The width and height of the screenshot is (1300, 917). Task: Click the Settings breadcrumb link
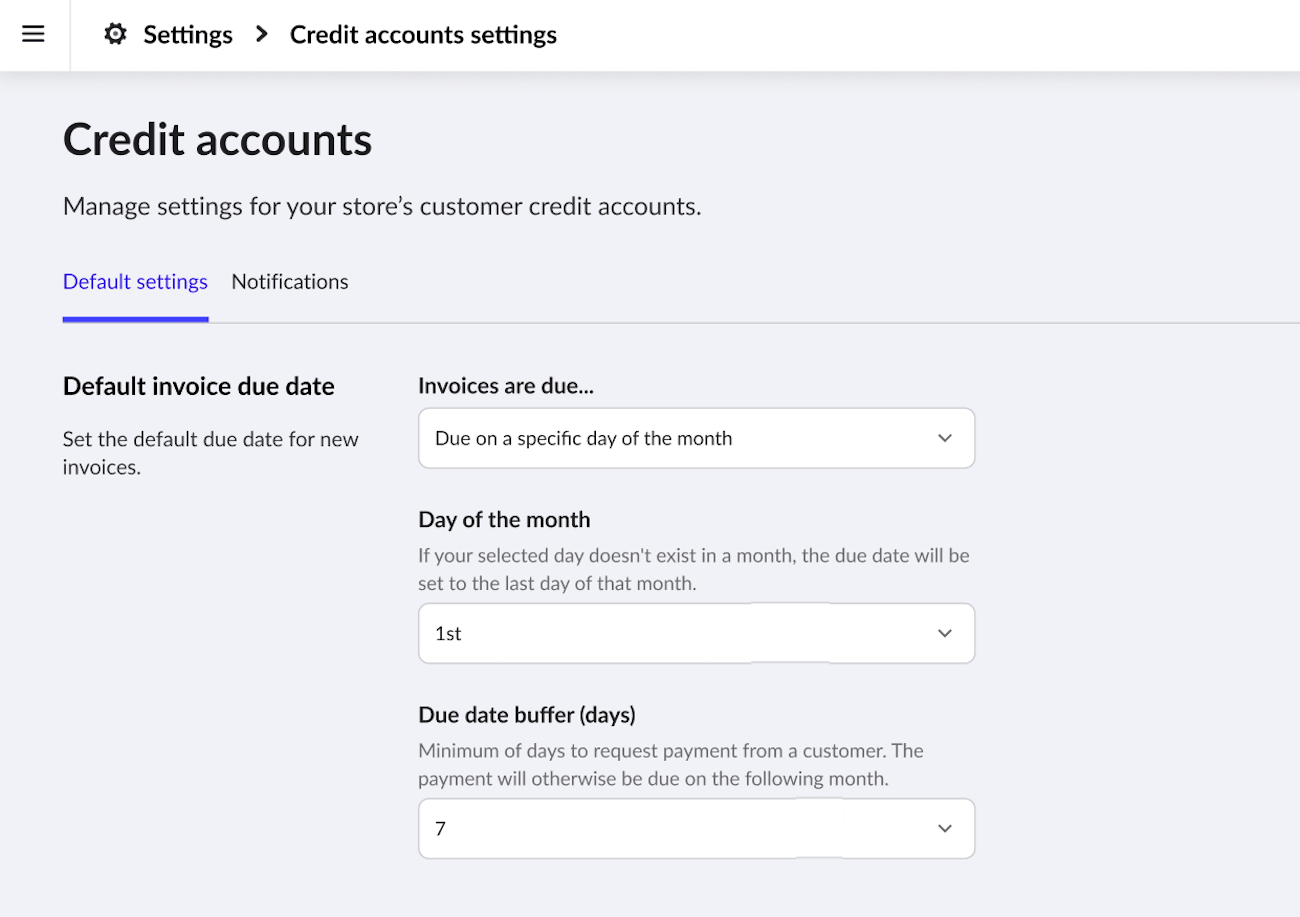tap(187, 33)
